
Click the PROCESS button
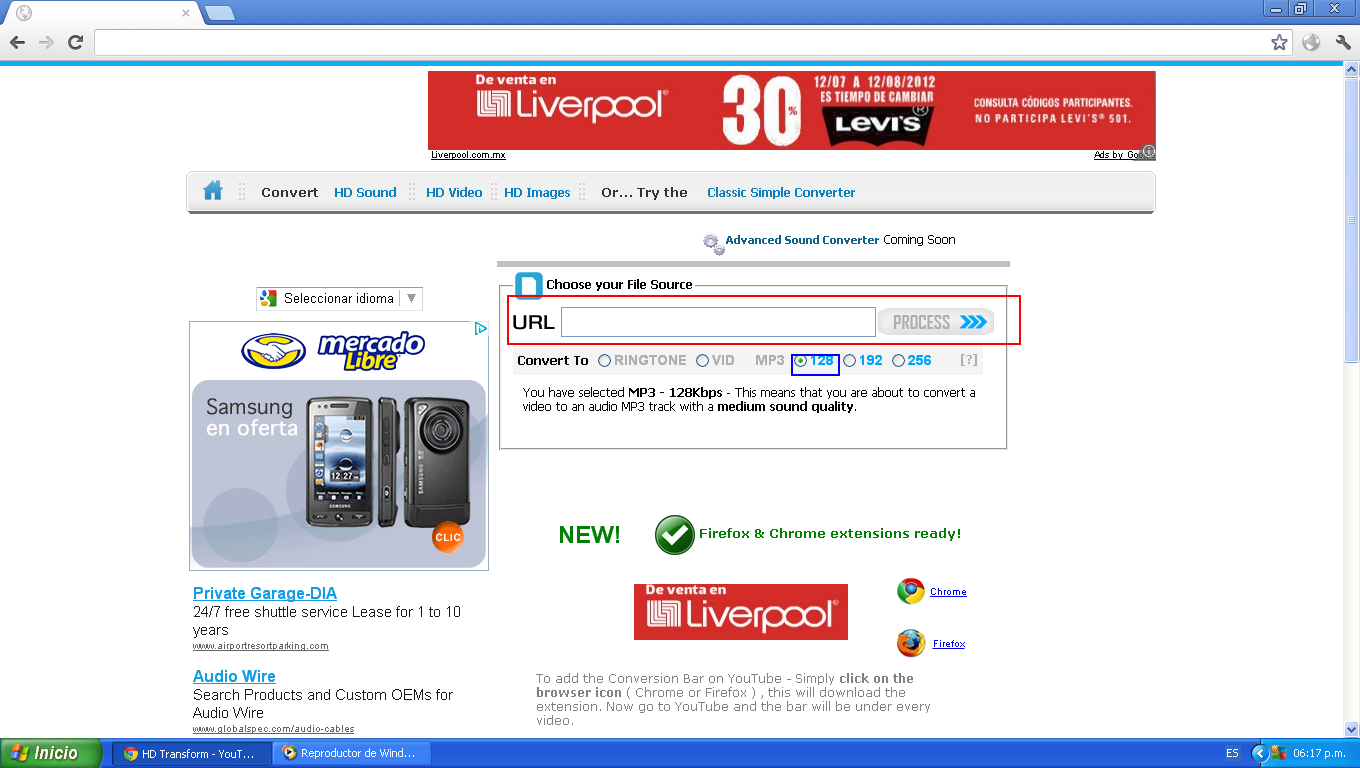[936, 322]
